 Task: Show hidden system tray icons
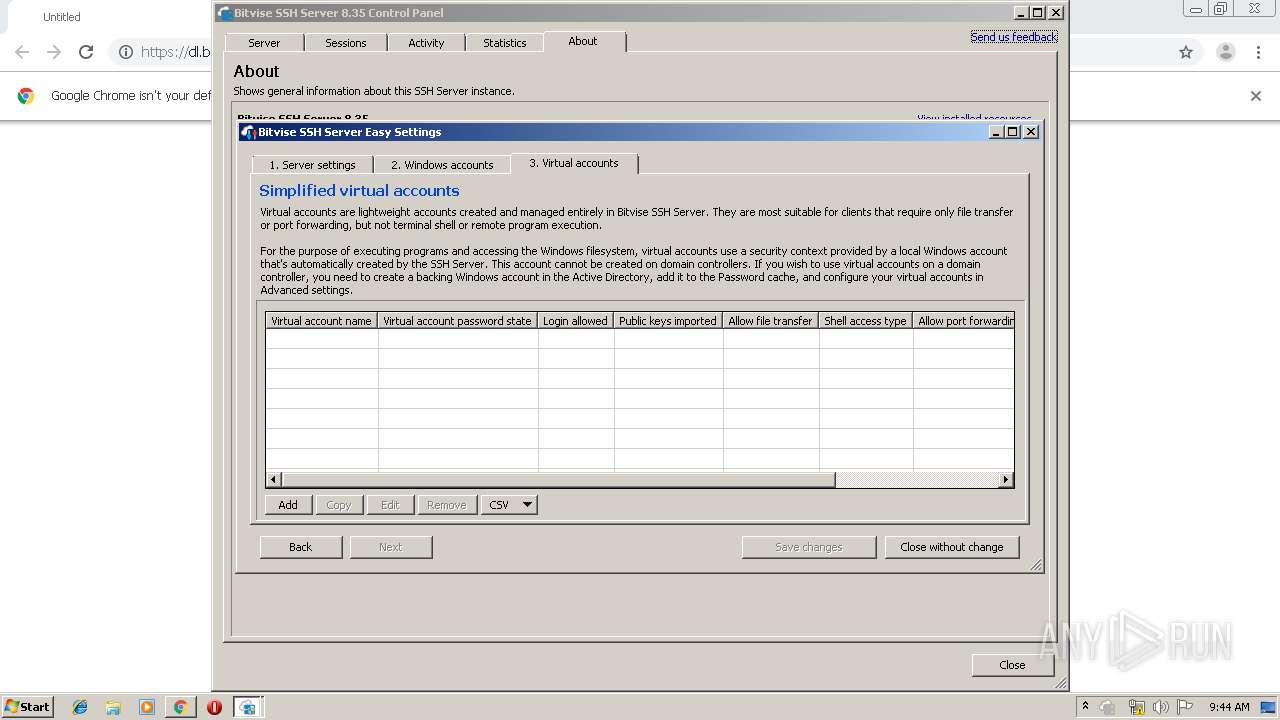(1085, 707)
